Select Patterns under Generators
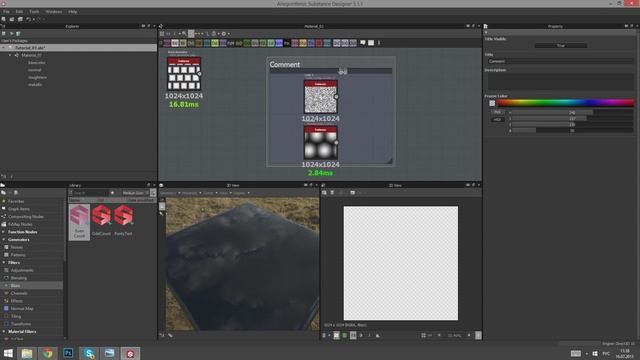Screen dimensions: 640x360 tap(18, 255)
